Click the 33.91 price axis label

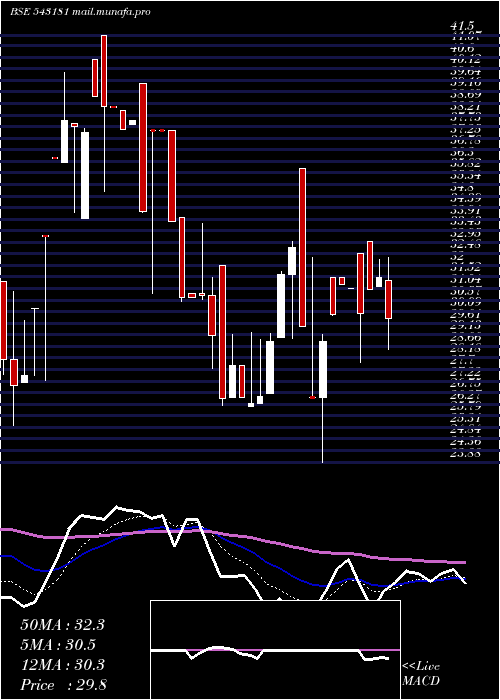click(x=465, y=210)
